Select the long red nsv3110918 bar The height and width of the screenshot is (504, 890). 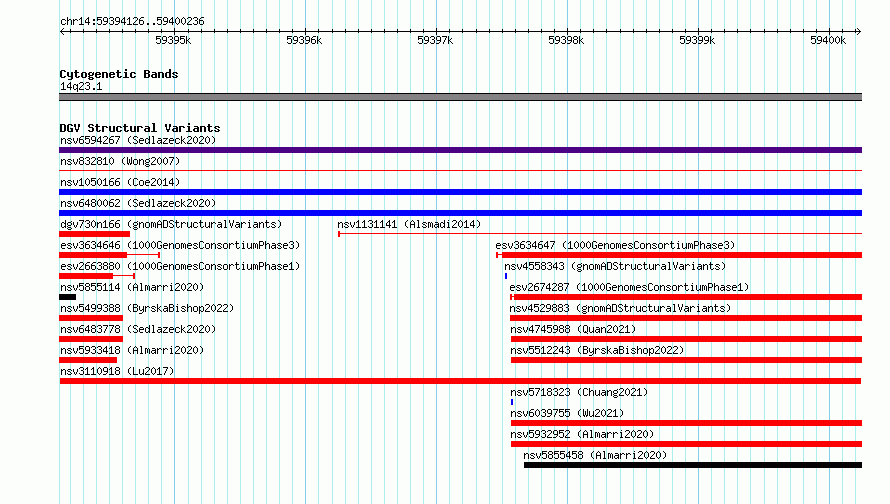460,381
